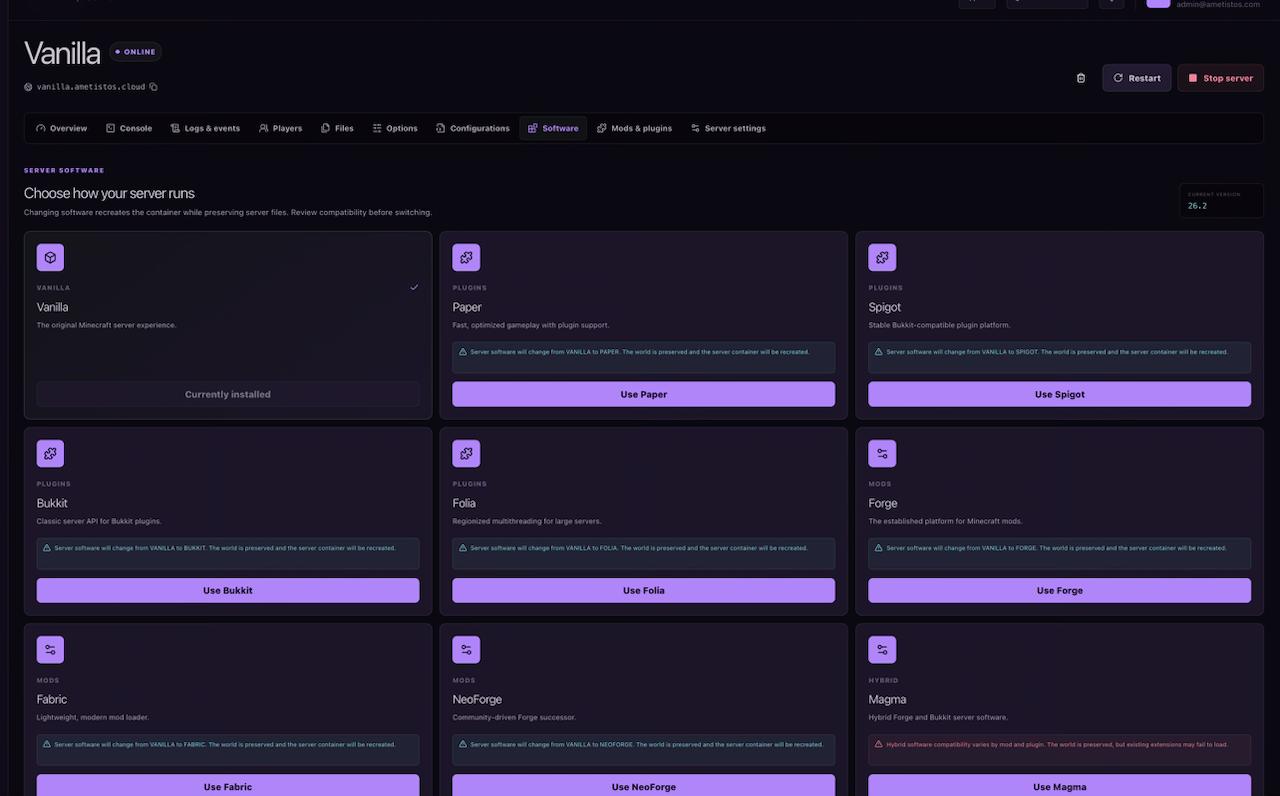The image size is (1280, 796).
Task: Click the Use NeoForge button
Action: 643,786
